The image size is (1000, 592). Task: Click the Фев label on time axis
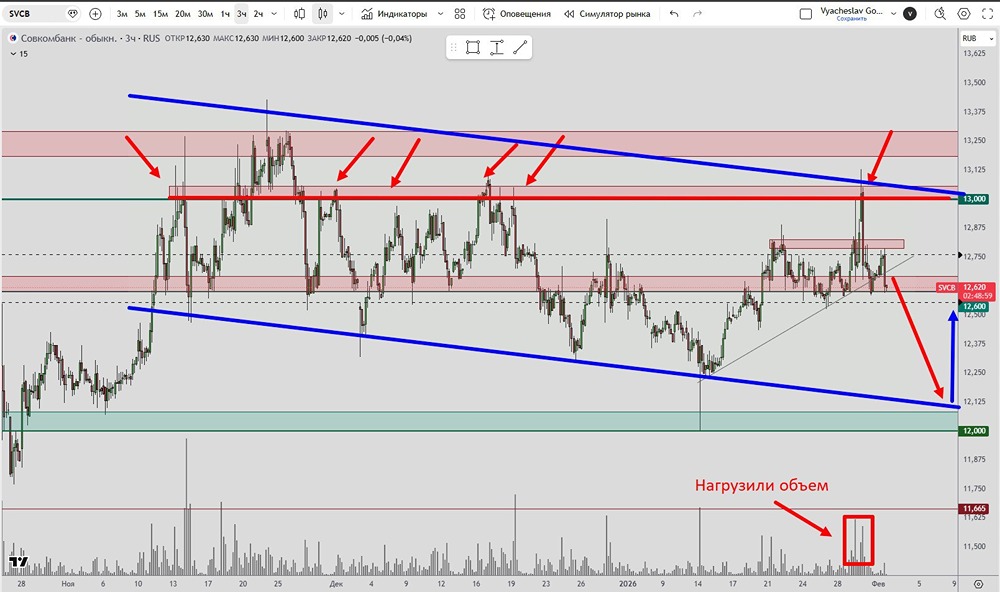[878, 584]
